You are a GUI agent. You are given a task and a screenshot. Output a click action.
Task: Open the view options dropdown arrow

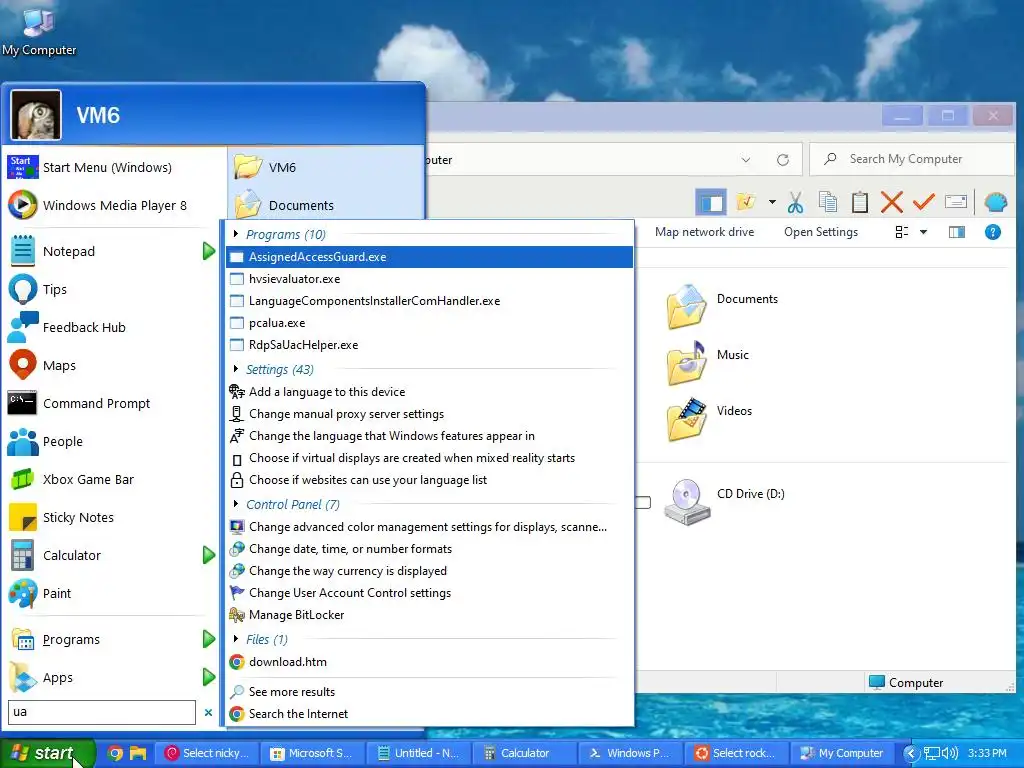point(923,232)
